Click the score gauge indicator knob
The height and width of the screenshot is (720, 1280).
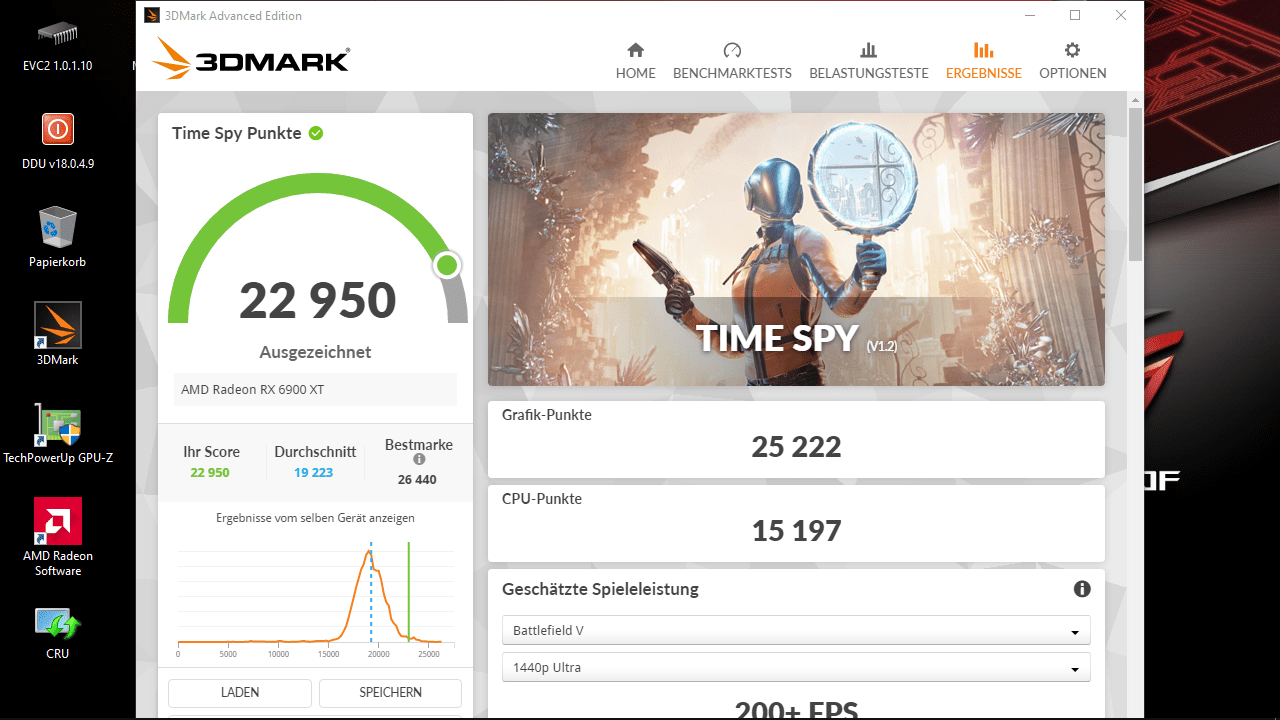point(447,265)
